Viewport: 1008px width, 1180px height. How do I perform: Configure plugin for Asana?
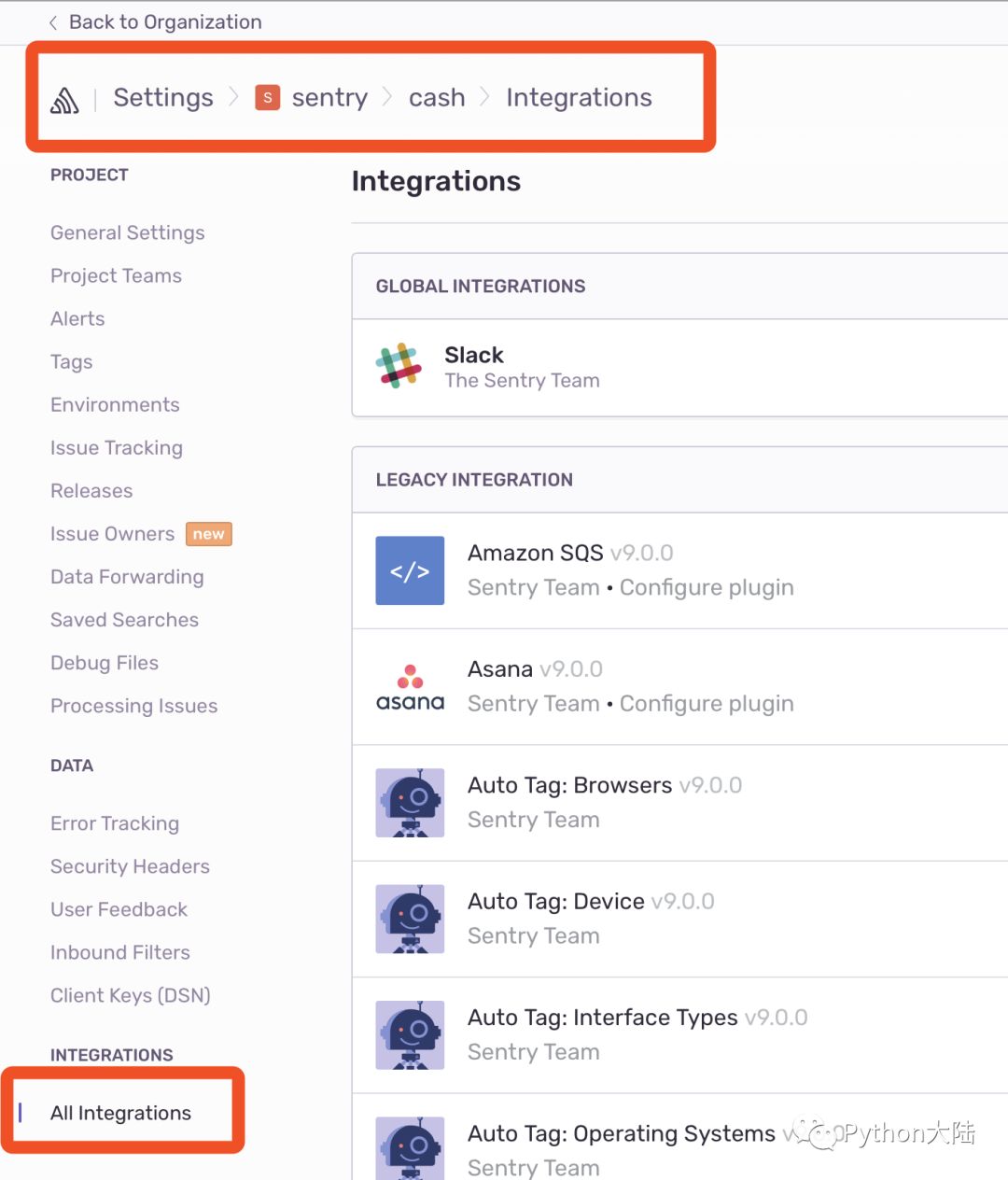pos(707,703)
